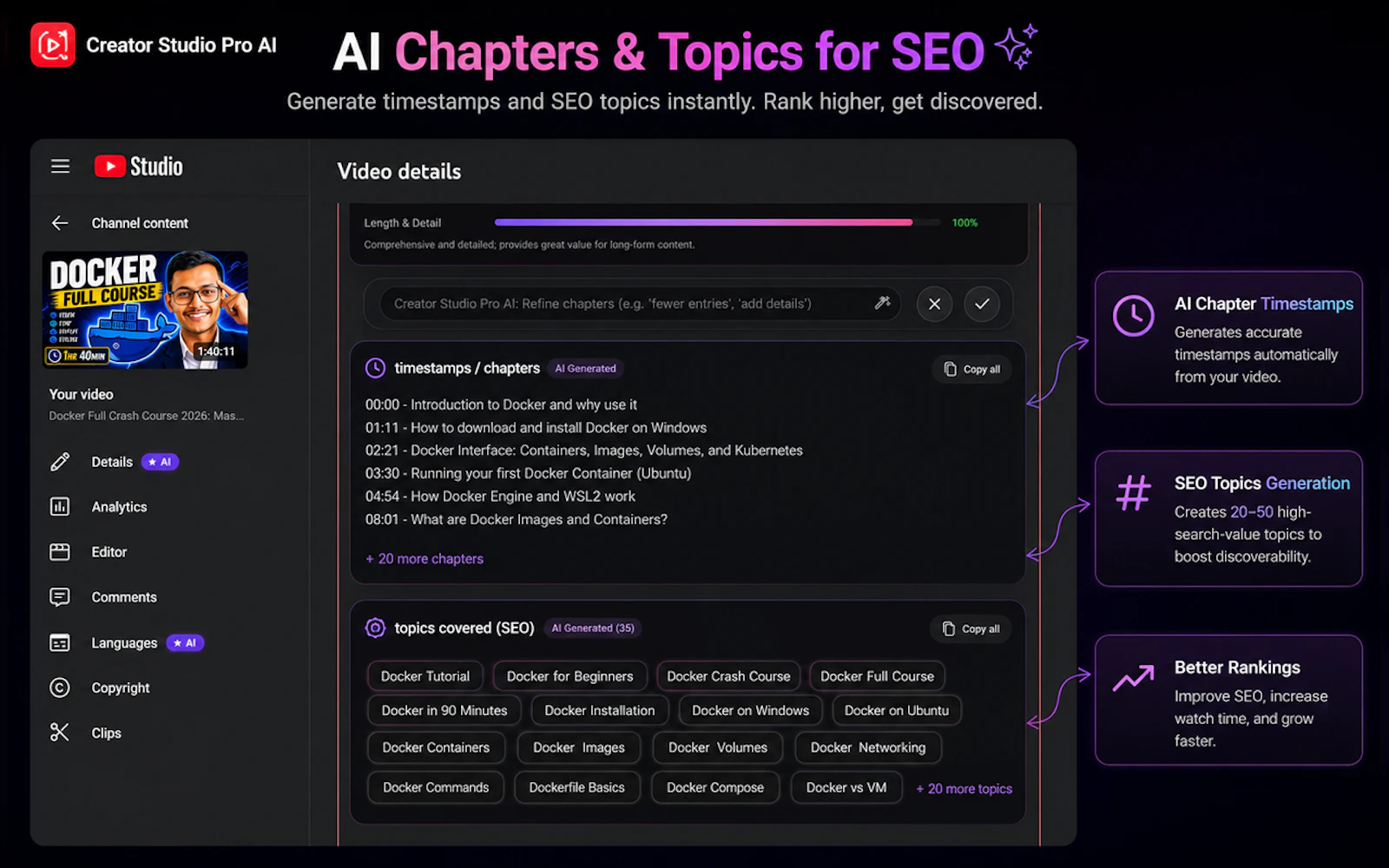This screenshot has width=1389, height=868.
Task: Select the Docker on Ubuntu chip
Action: coord(897,710)
